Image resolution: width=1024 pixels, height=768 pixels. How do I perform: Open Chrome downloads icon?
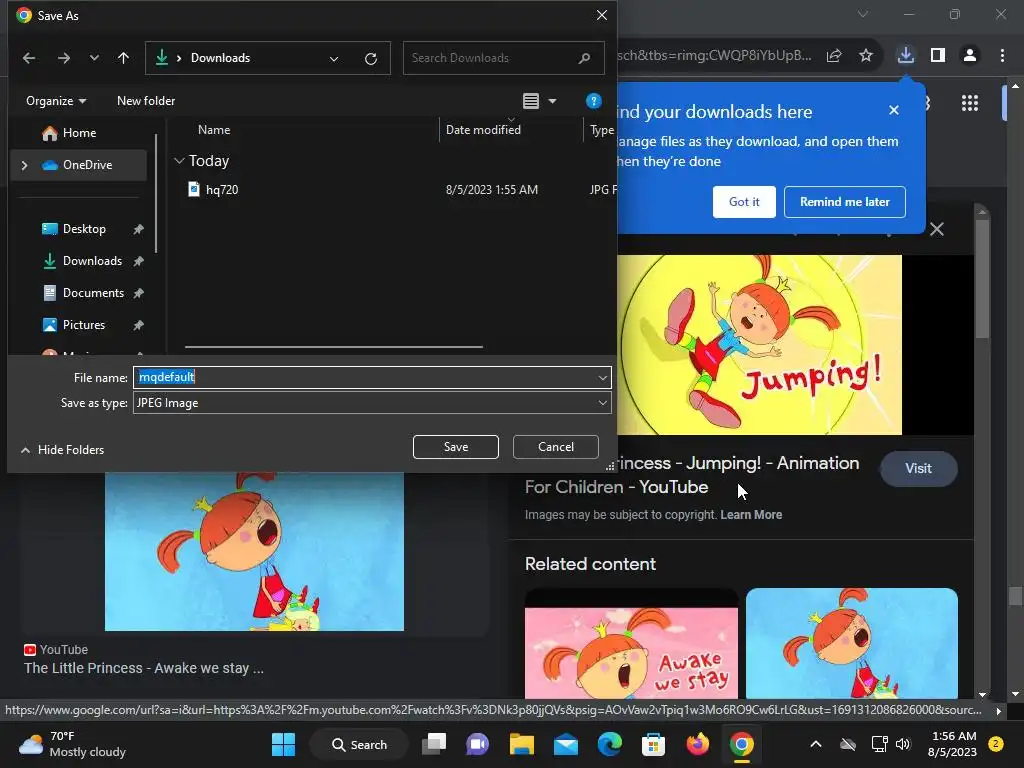pos(906,56)
